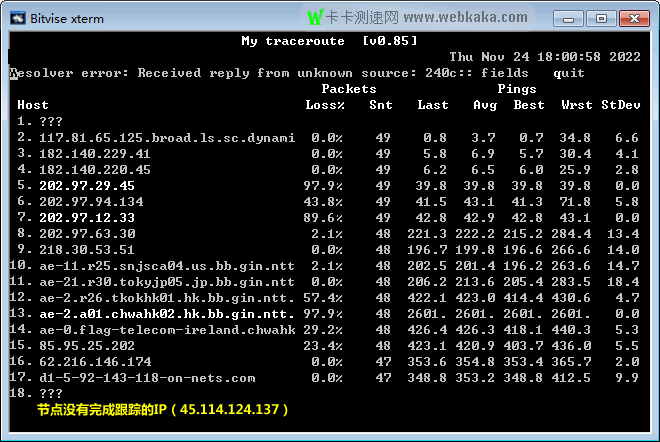The height and width of the screenshot is (442, 660).
Task: Click the green W watermark logo
Action: pos(315,17)
